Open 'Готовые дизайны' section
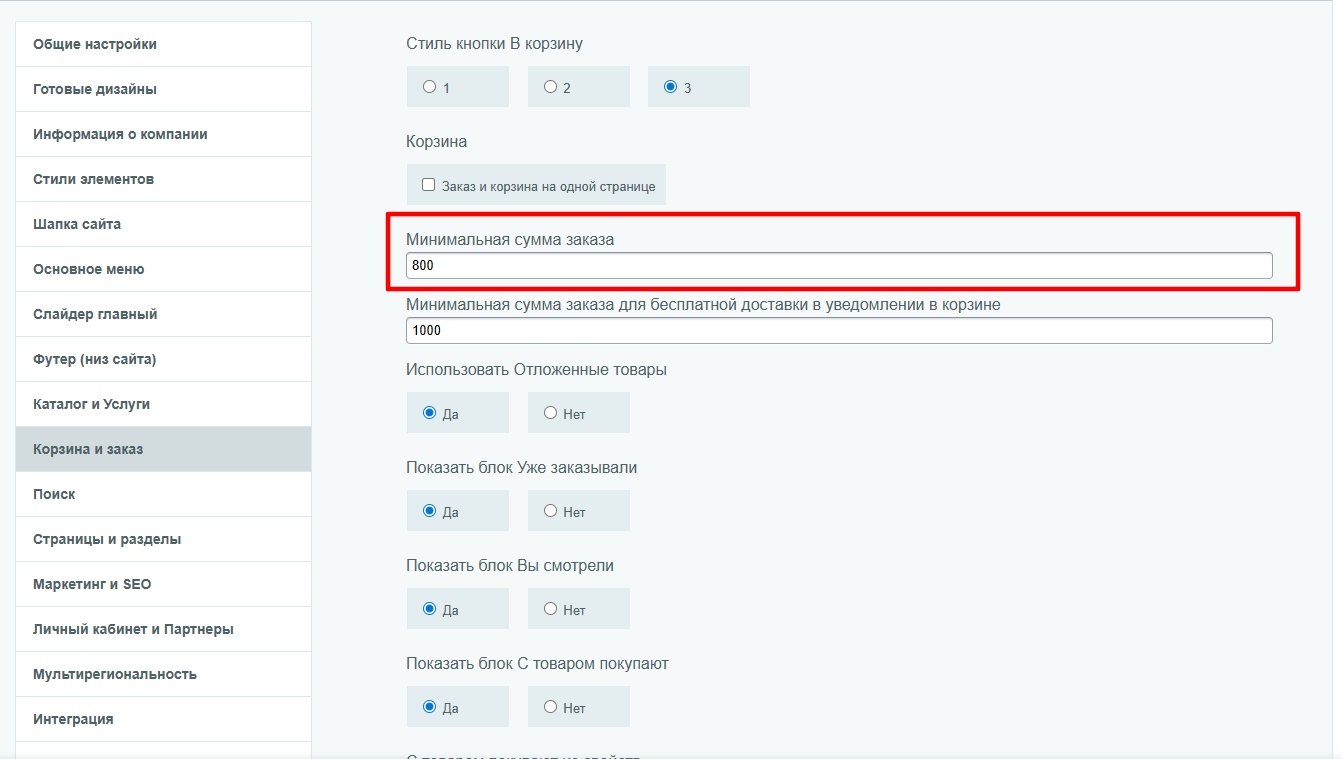 click(x=95, y=89)
